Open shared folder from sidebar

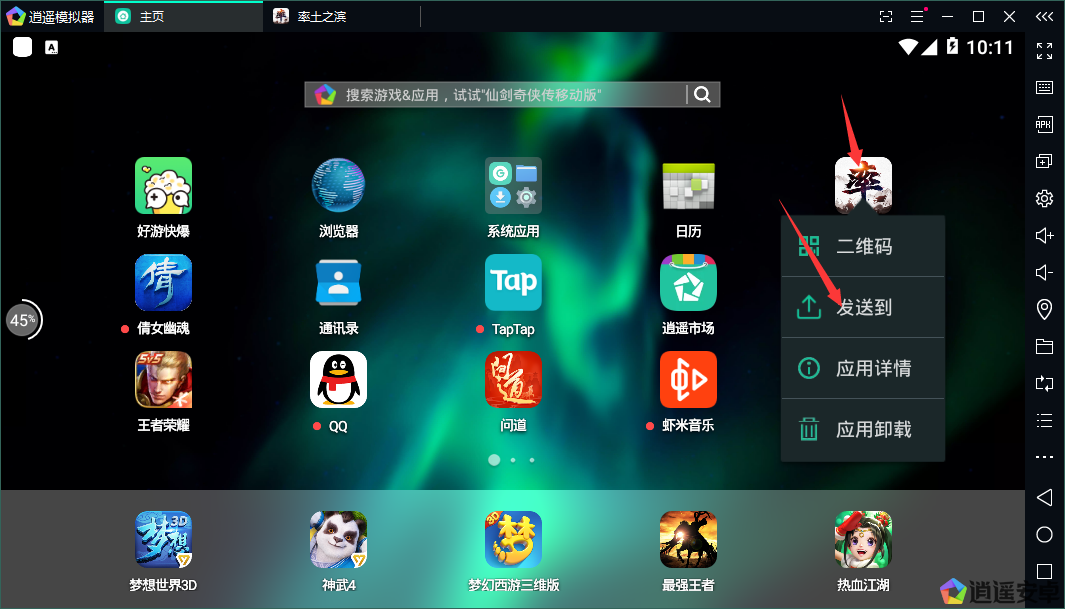pos(1045,346)
